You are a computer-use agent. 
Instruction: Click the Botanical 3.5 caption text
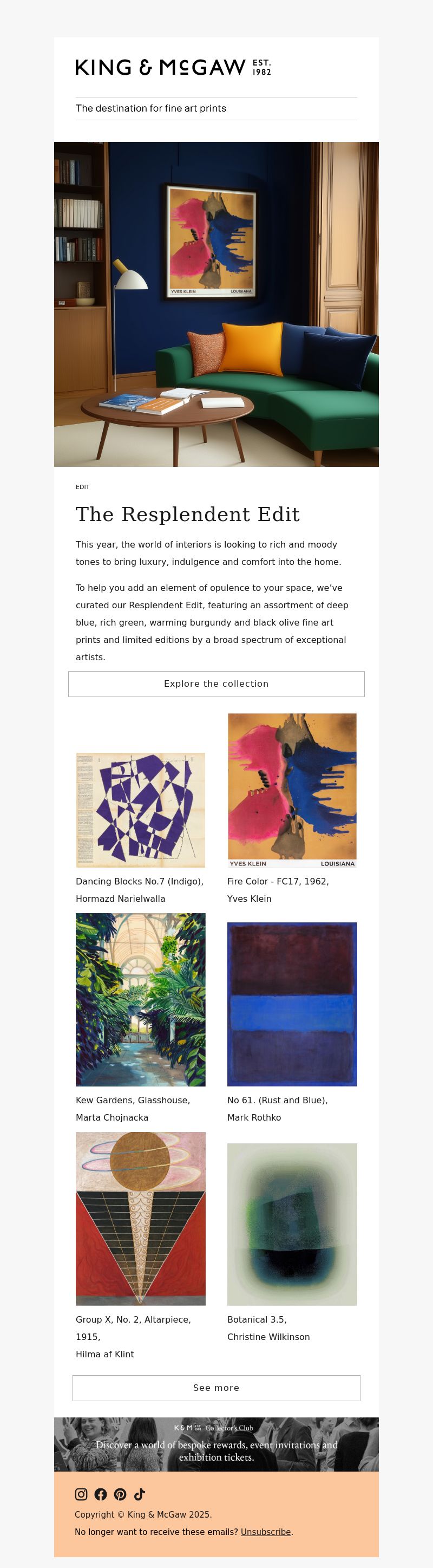point(257,1319)
